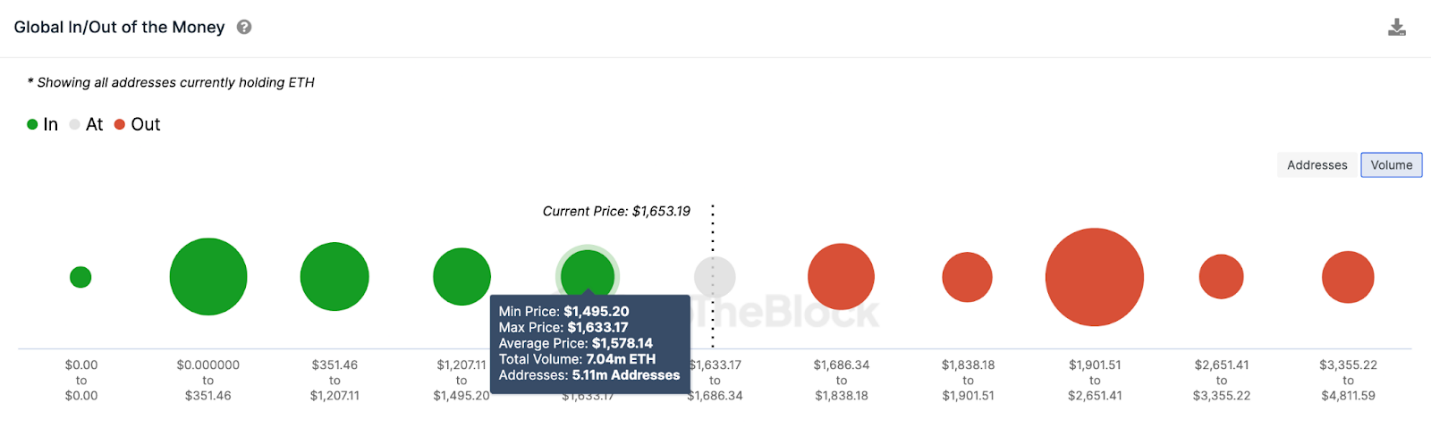This screenshot has width=1431, height=436.
Task: Download the chart using the download icon
Action: (x=1397, y=27)
